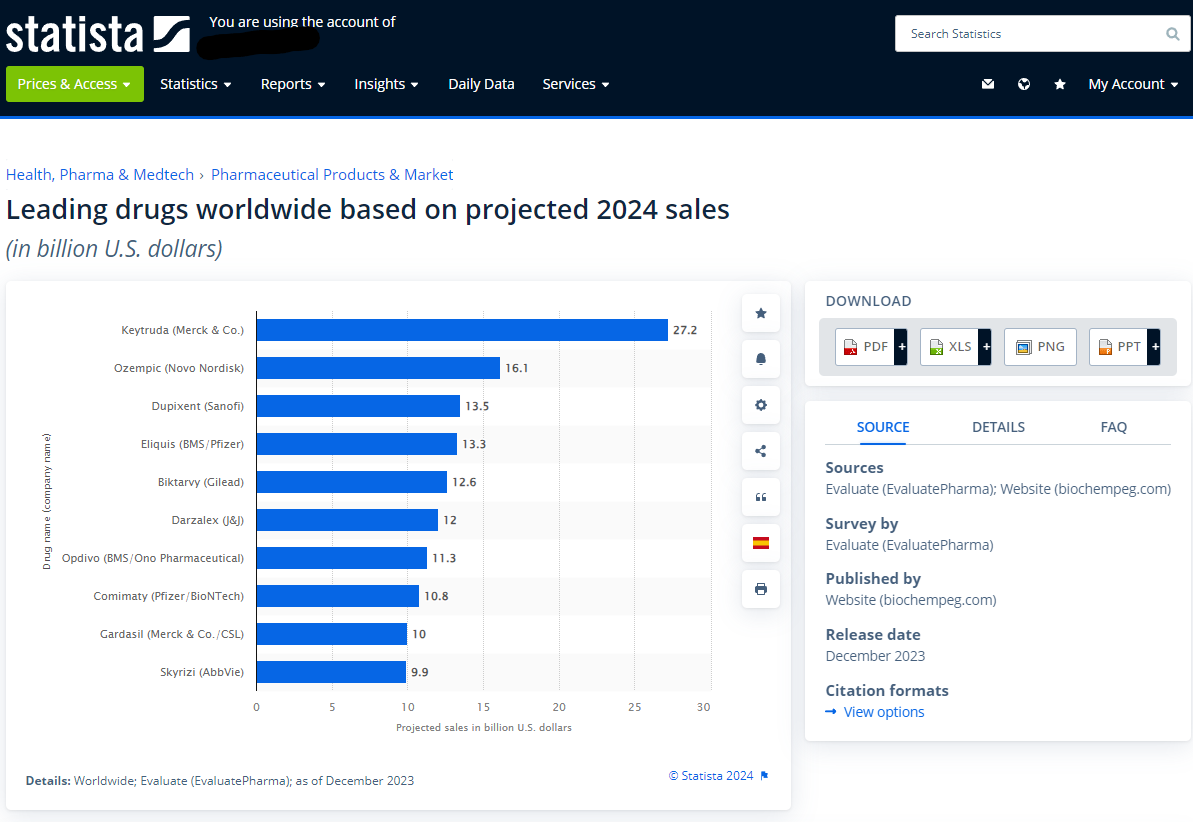Click the plus next to PPT

[x=1154, y=347]
